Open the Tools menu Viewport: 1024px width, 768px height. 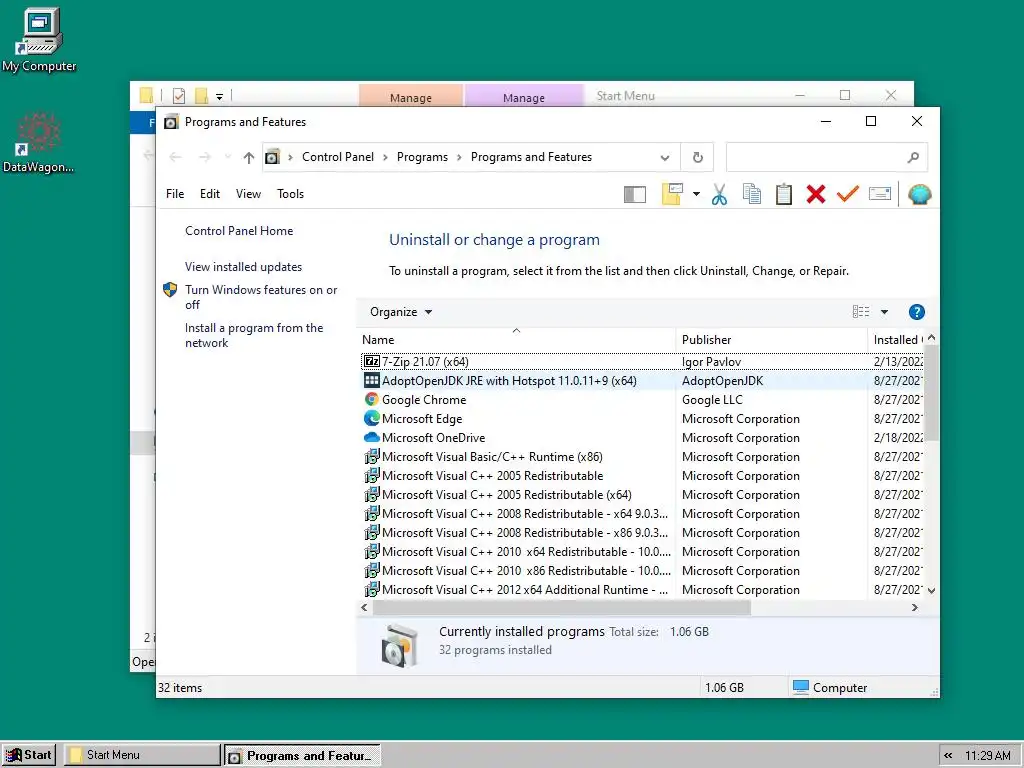point(290,194)
